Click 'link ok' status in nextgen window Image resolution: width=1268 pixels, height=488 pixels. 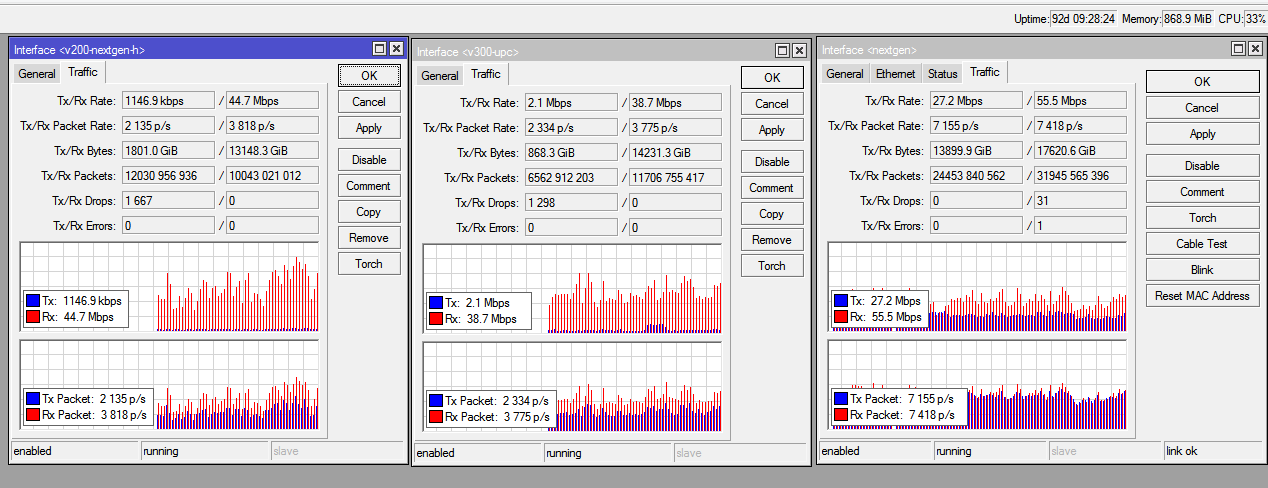pyautogui.click(x=1213, y=451)
